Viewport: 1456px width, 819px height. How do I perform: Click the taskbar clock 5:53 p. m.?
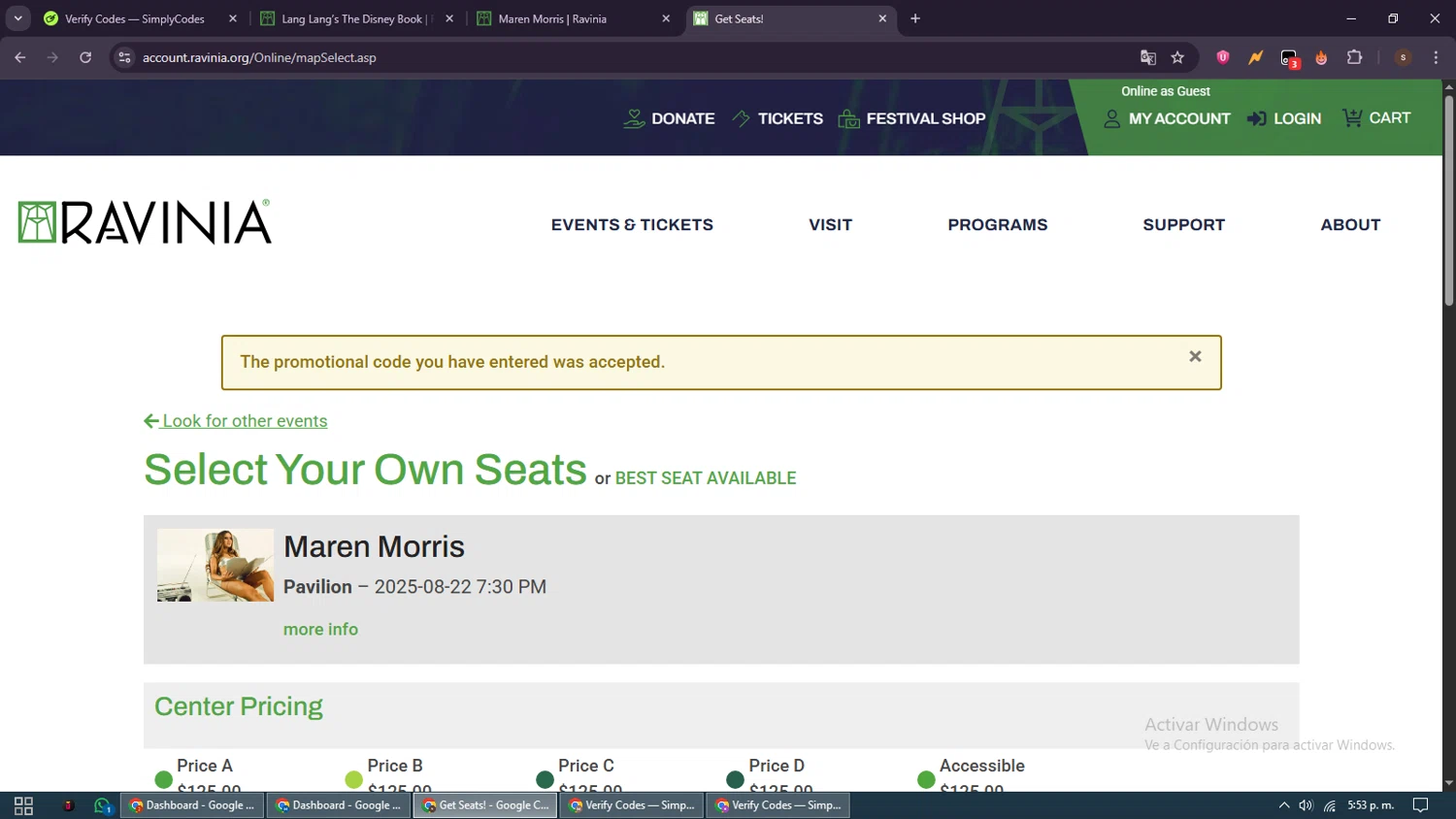pos(1371,805)
